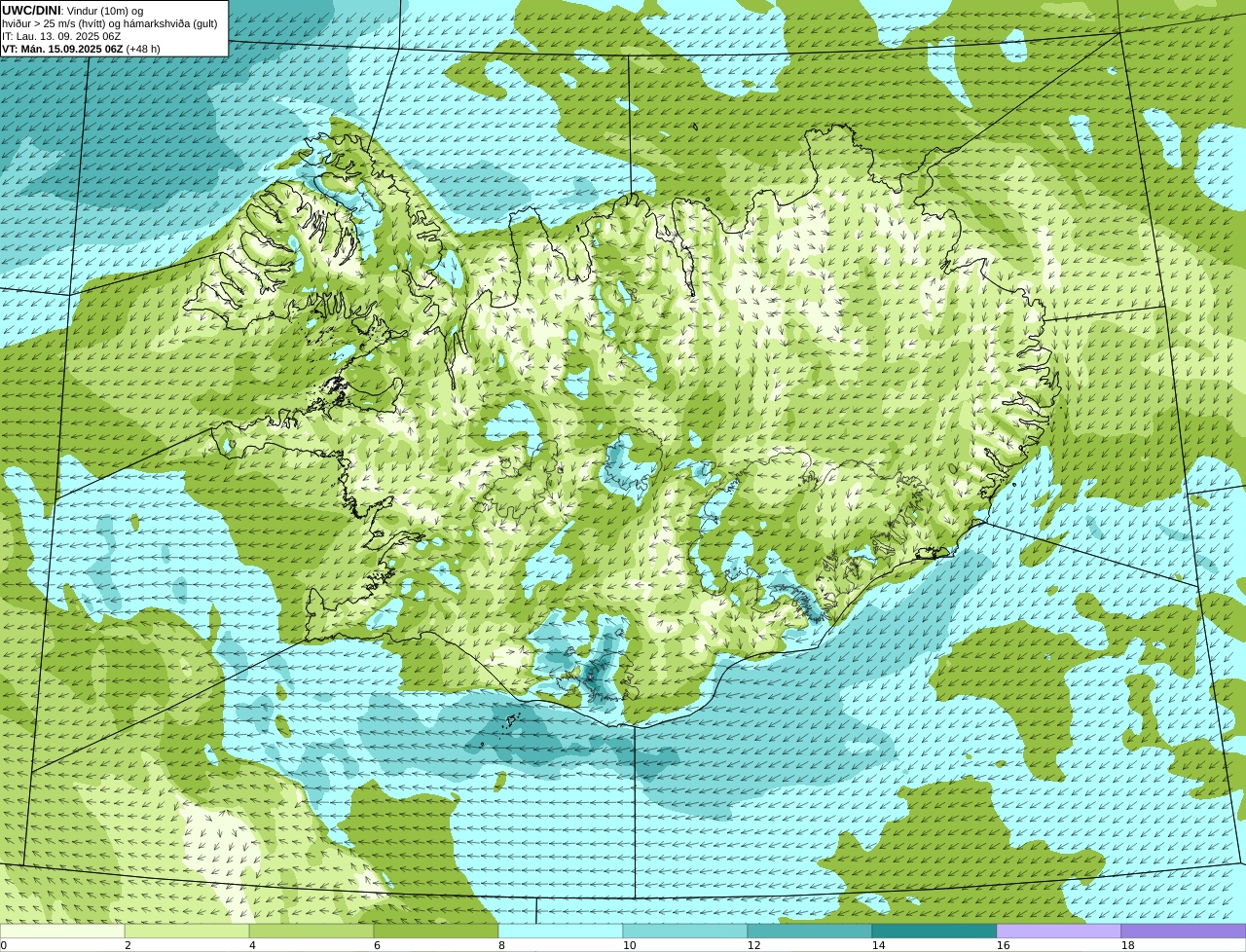Click the 12–14 m/s teal legend swatch
Viewport: 1246px width, 952px height.
(x=810, y=931)
